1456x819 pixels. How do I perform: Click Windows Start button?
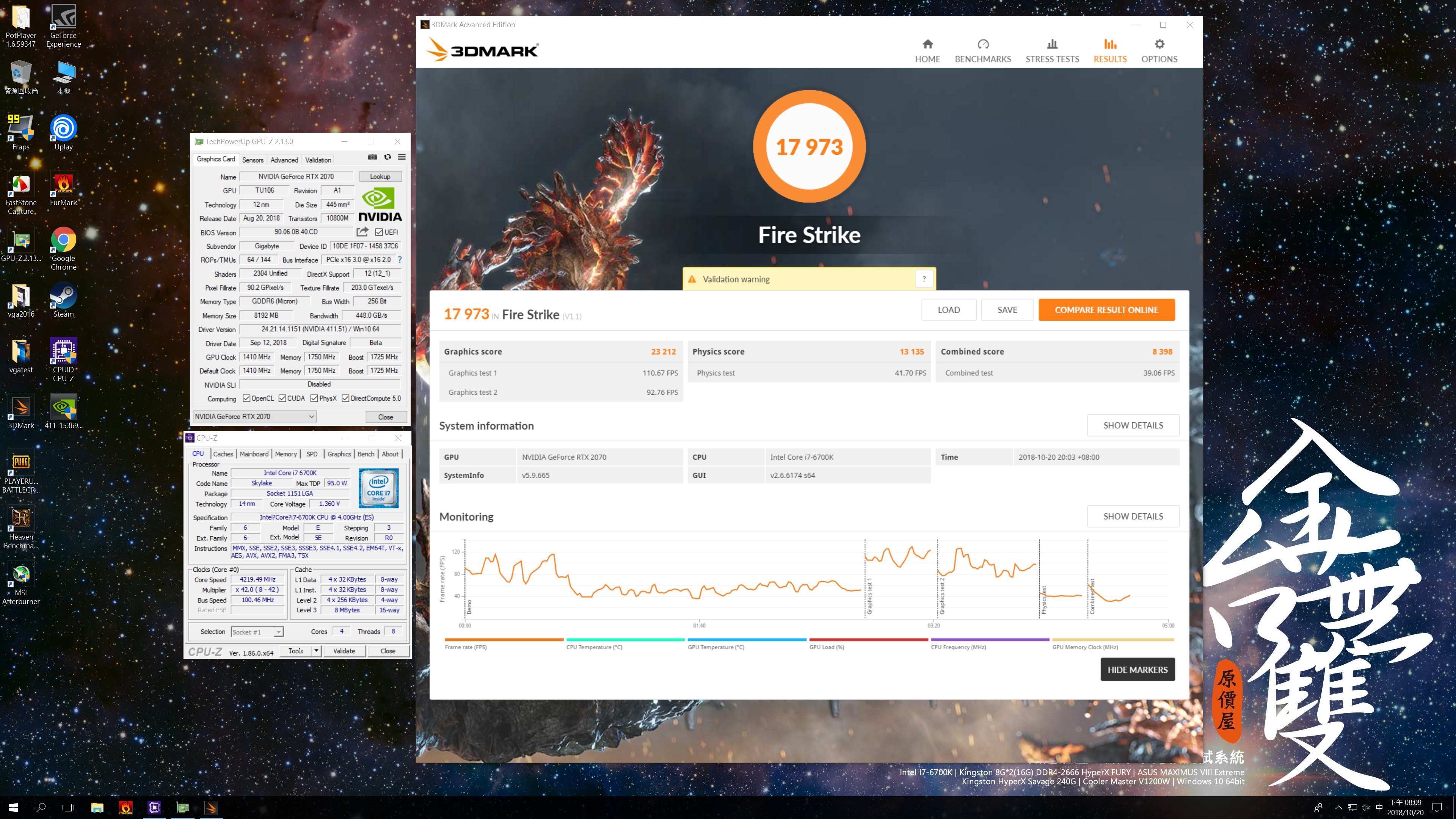click(x=14, y=808)
